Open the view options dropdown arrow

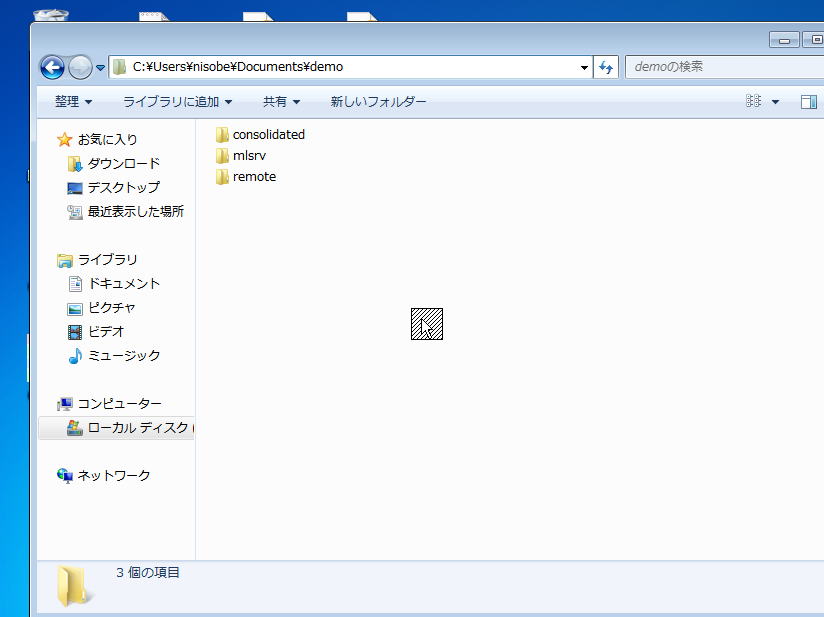(775, 102)
